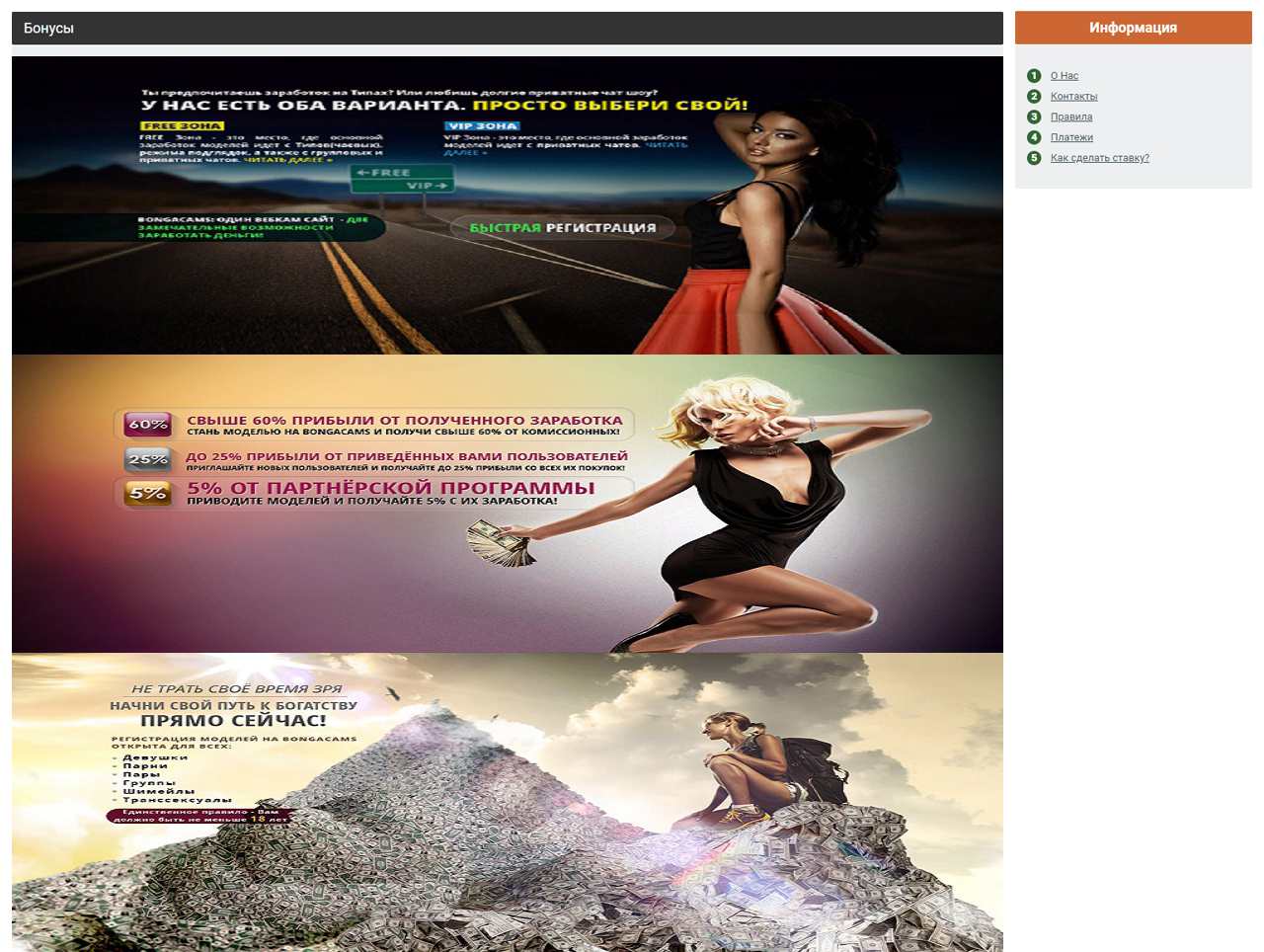Click the "Быстрая регистрация" banner button
Viewport: 1264px width, 952px height.
[562, 228]
